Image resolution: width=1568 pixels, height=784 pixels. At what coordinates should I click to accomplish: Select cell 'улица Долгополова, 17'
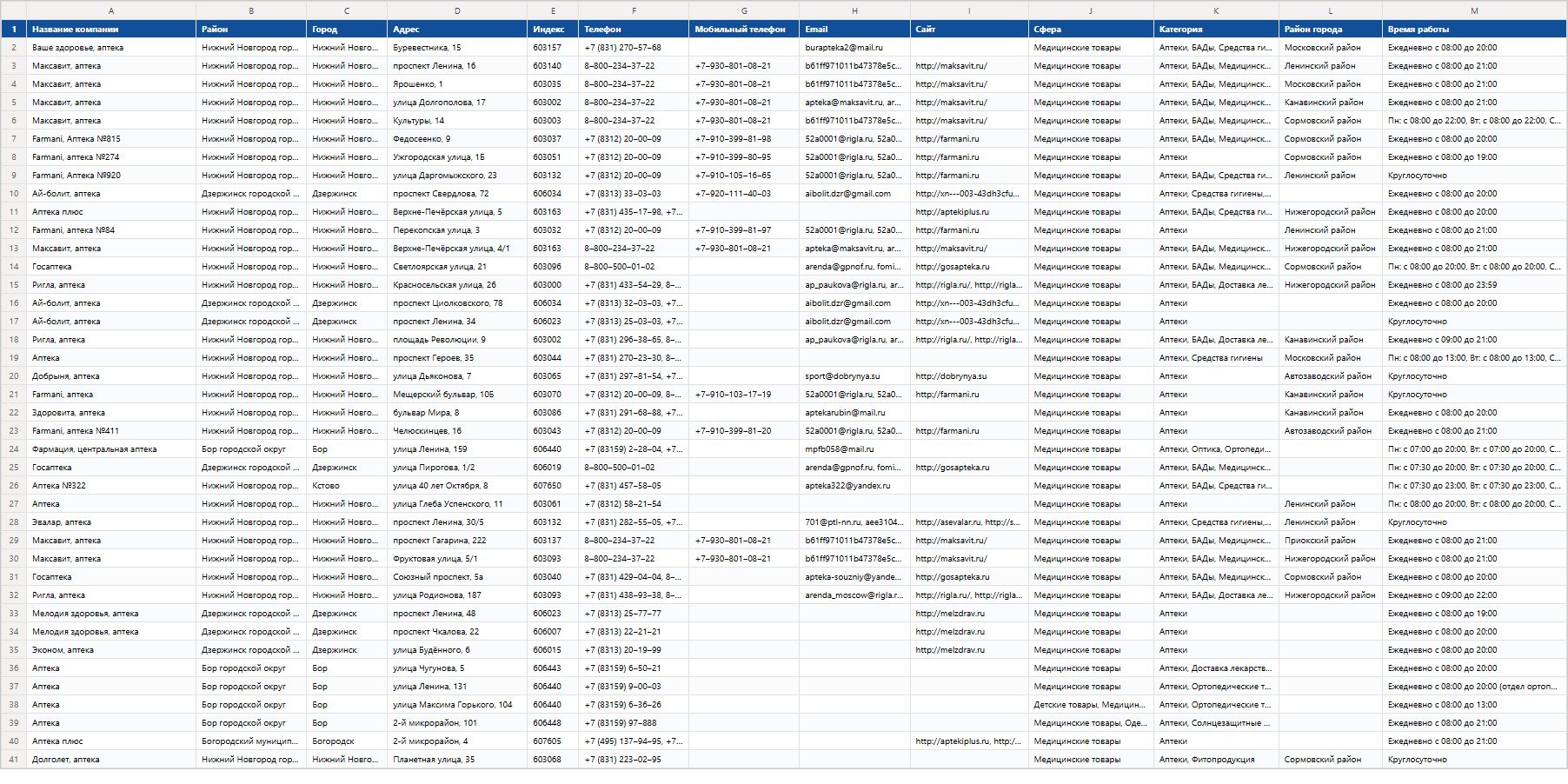457,103
